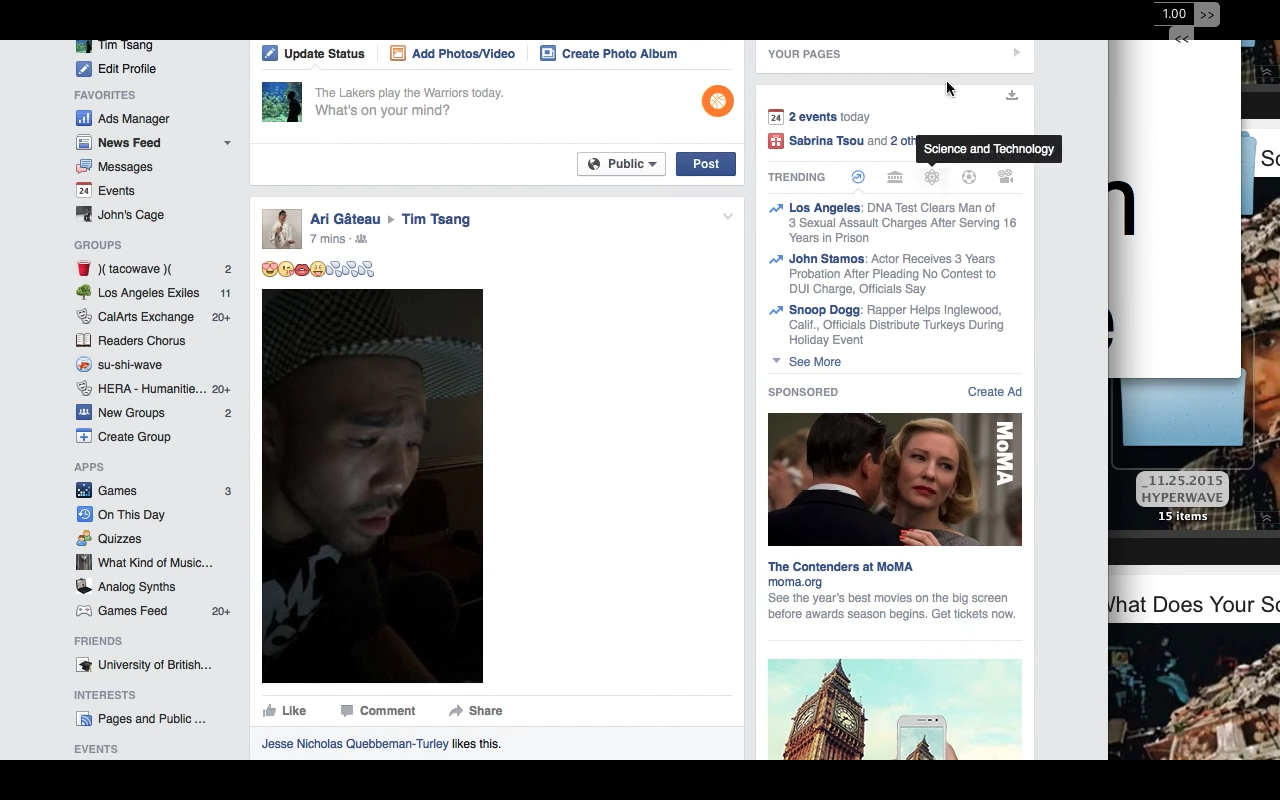Image resolution: width=1280 pixels, height=800 pixels.
Task: Click the Edit Profile pencil icon
Action: 83,68
